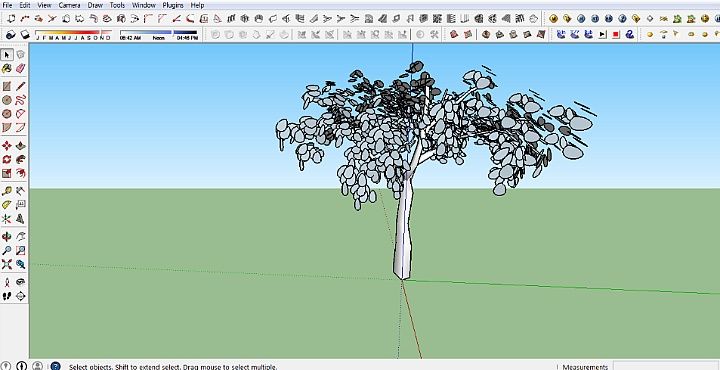Open the Draw menu

(95, 5)
